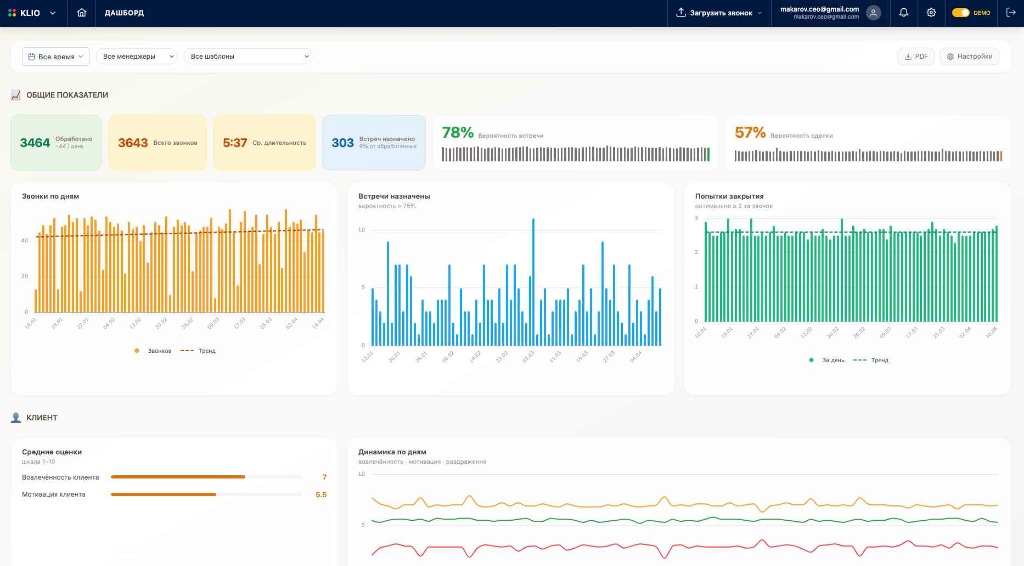The height and width of the screenshot is (566, 1024).
Task: Open the Настройки dashboard settings button
Action: coord(969,57)
